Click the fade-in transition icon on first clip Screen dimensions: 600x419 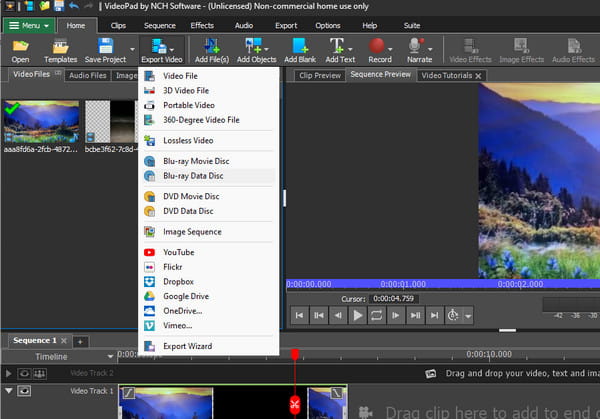(129, 393)
